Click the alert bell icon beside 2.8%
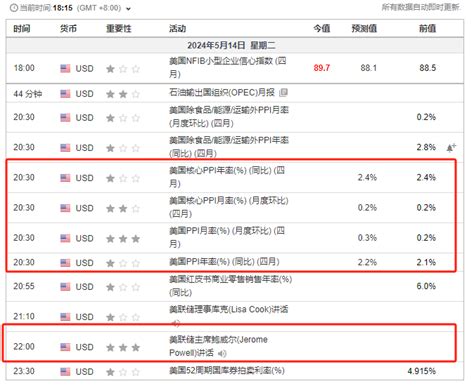474x386 pixels. click(451, 148)
